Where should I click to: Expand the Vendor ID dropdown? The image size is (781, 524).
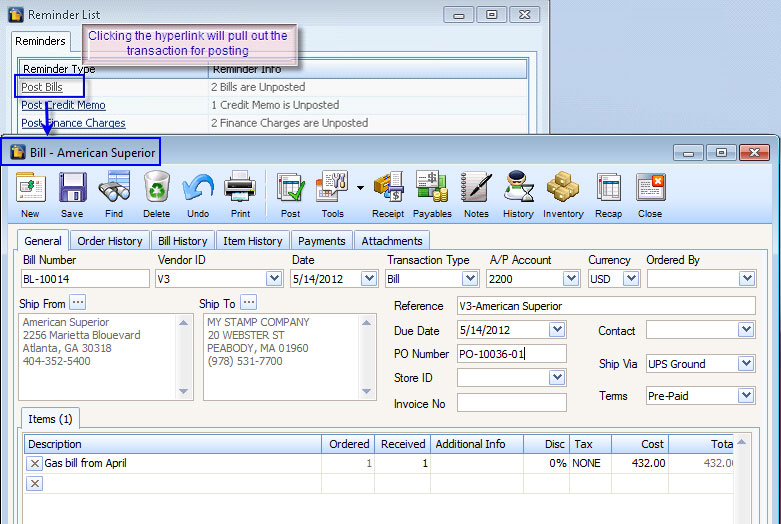click(x=274, y=278)
